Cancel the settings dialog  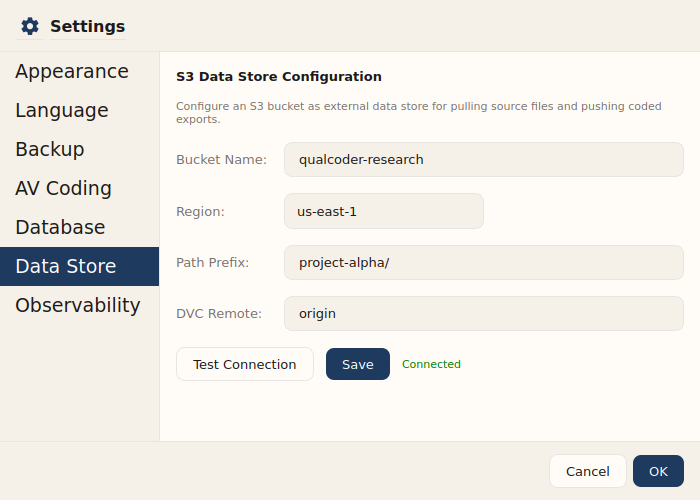tap(588, 471)
